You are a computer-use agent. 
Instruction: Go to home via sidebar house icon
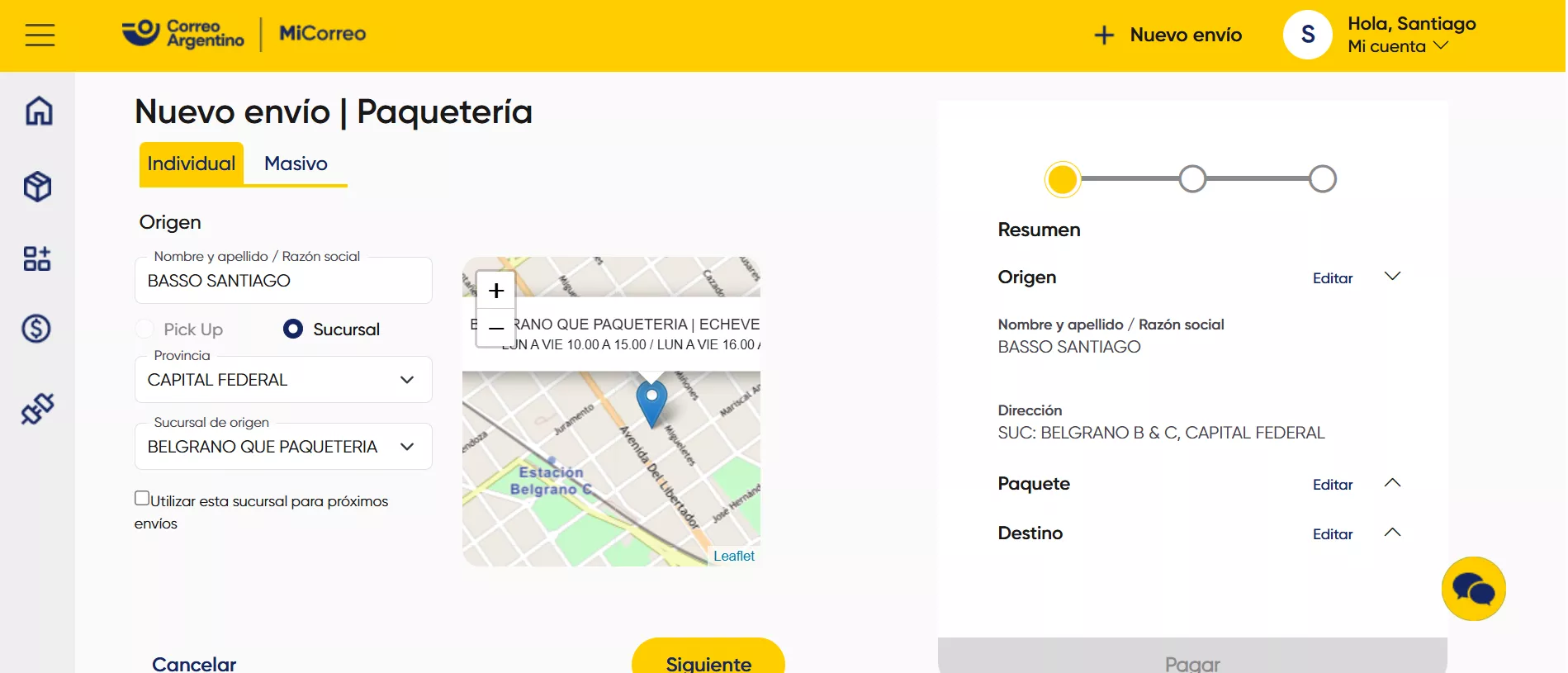(38, 111)
